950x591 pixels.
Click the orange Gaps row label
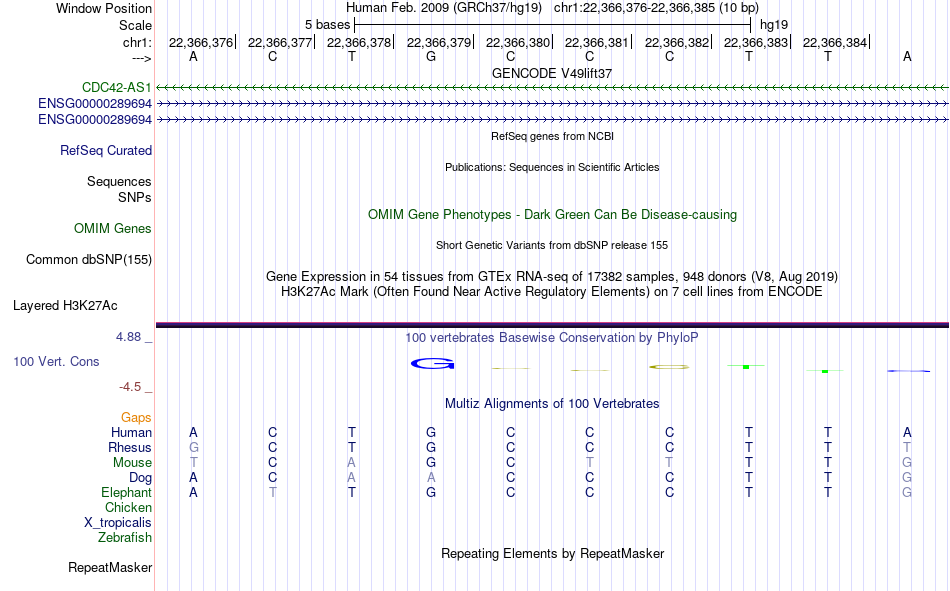(136, 417)
